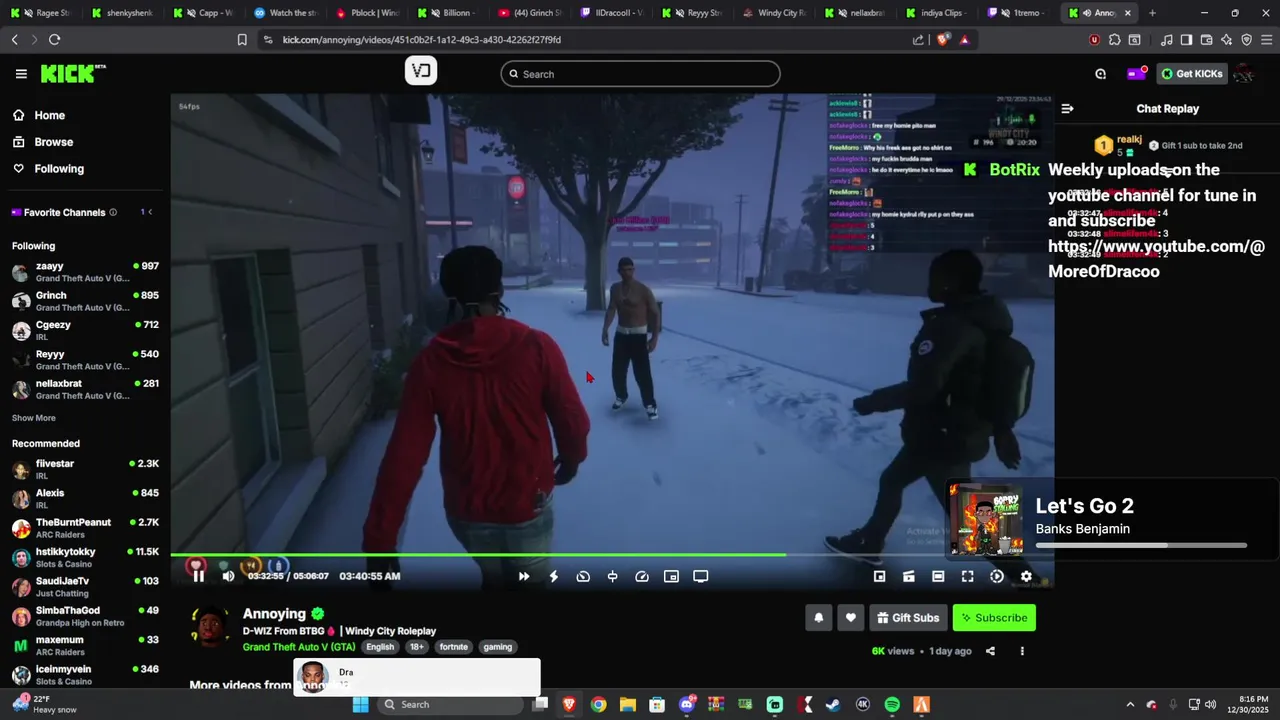Switch to the 1tremo Twitch tab
1280x720 pixels.
pyautogui.click(x=1017, y=13)
